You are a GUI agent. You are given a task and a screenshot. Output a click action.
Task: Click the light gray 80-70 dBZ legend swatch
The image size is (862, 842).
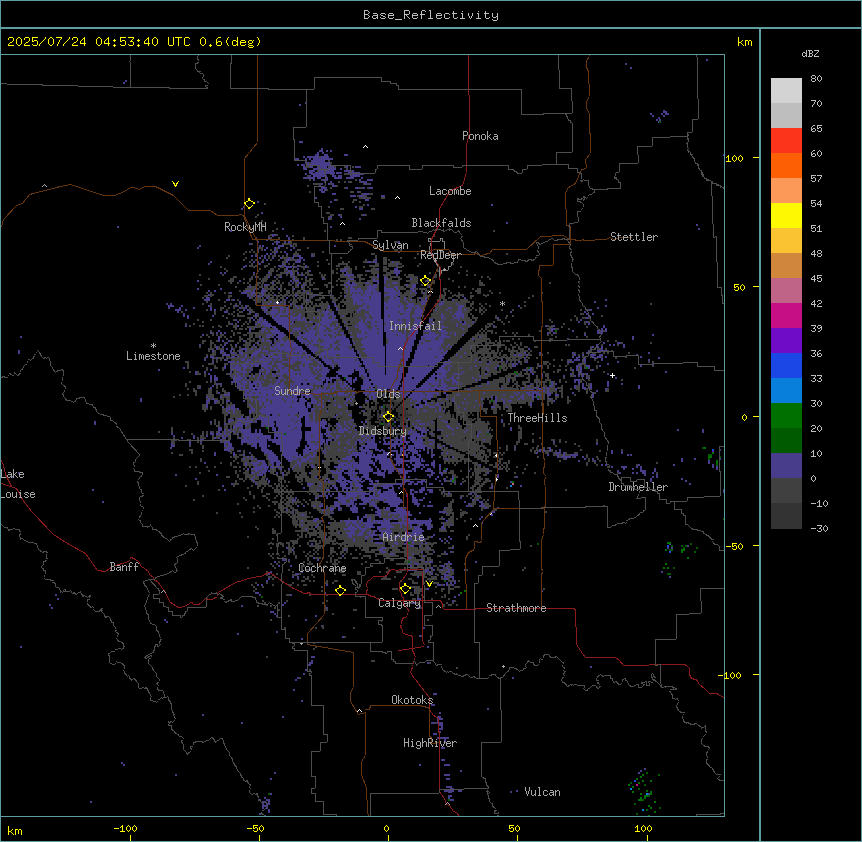point(786,91)
